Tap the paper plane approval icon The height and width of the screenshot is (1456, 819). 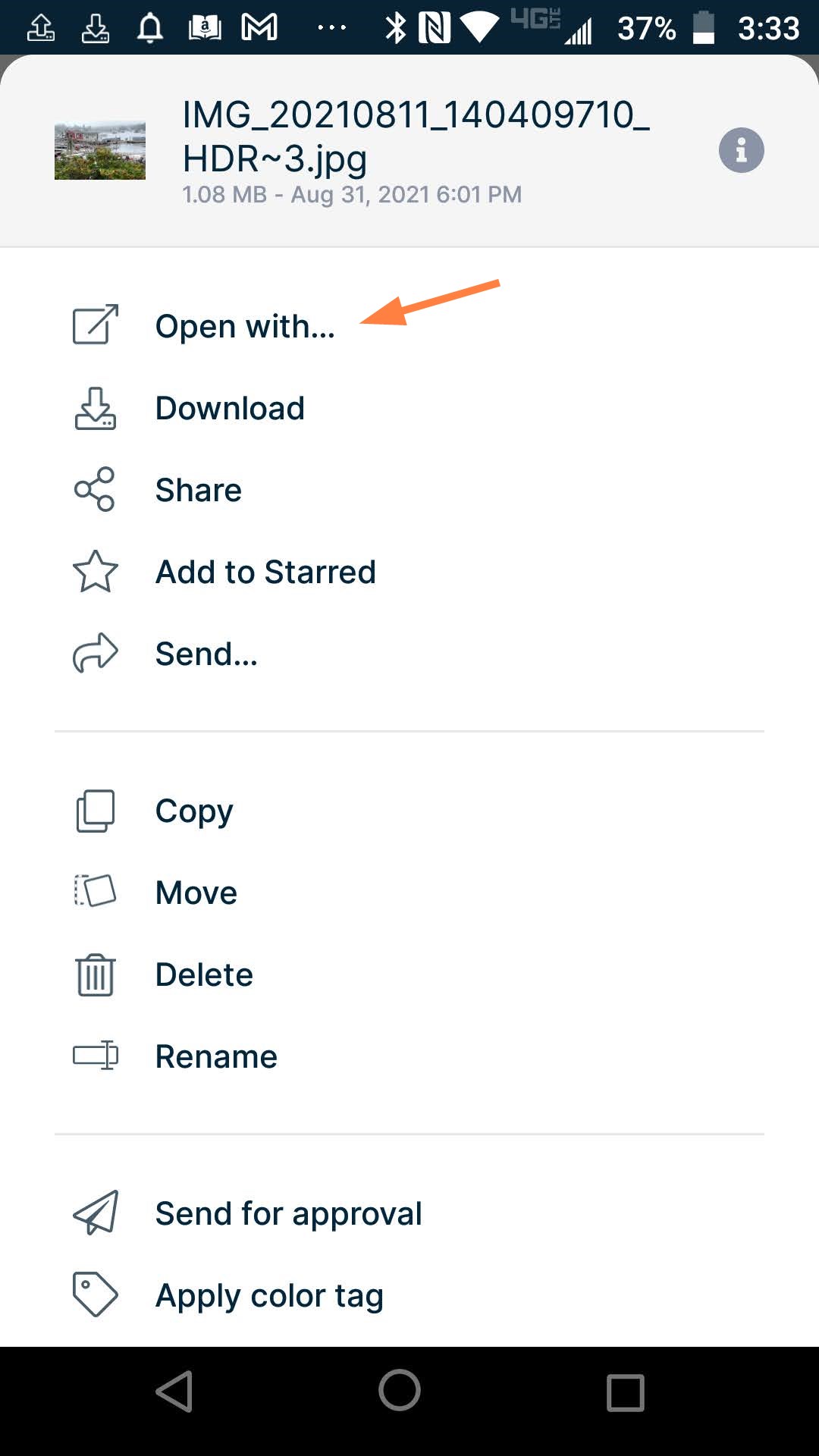(94, 1213)
